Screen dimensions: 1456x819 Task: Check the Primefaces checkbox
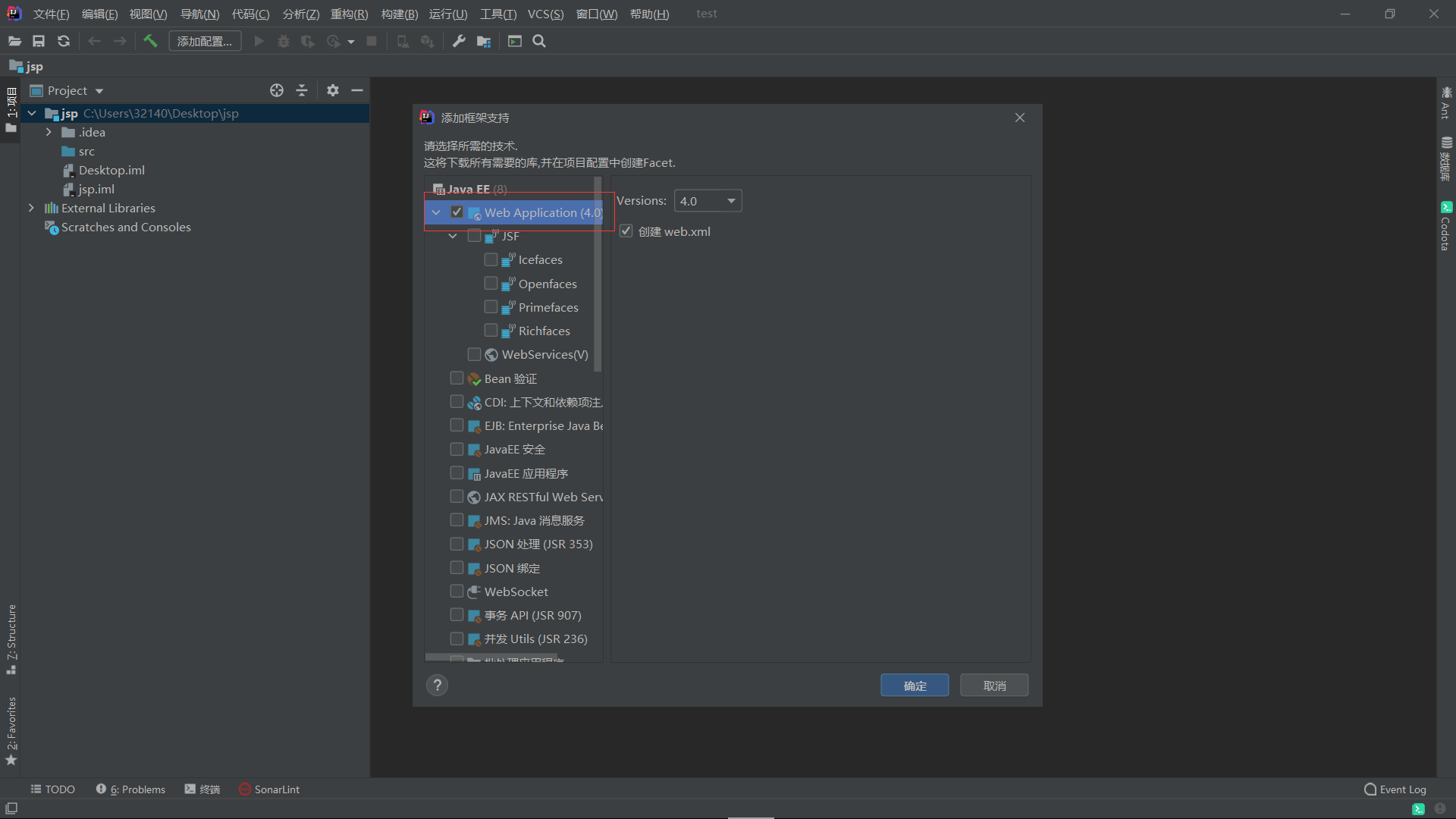pos(491,307)
